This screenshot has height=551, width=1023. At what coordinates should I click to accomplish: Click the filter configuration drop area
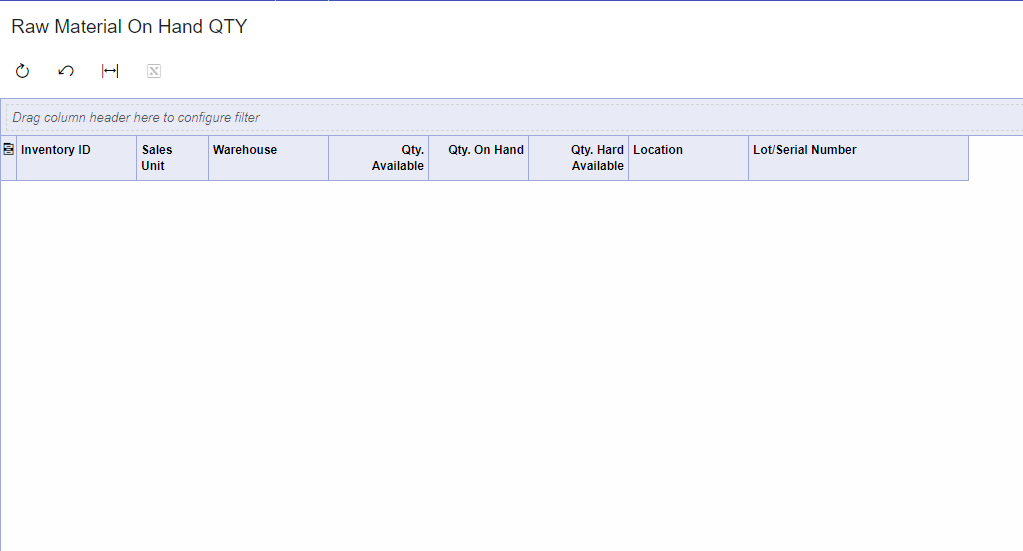click(x=514, y=117)
